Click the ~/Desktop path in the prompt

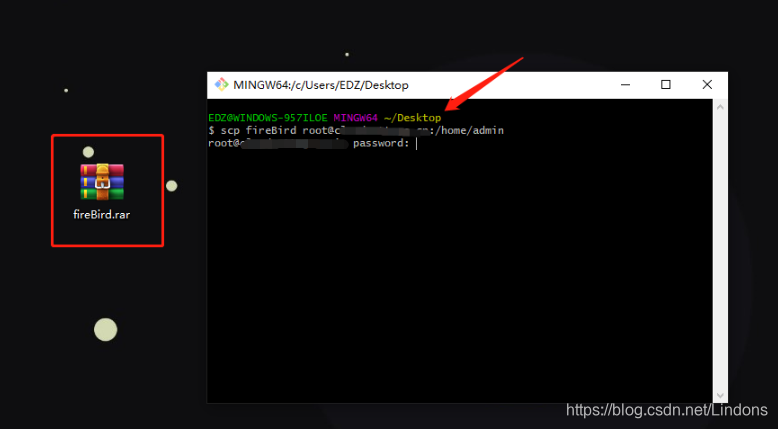[412, 118]
